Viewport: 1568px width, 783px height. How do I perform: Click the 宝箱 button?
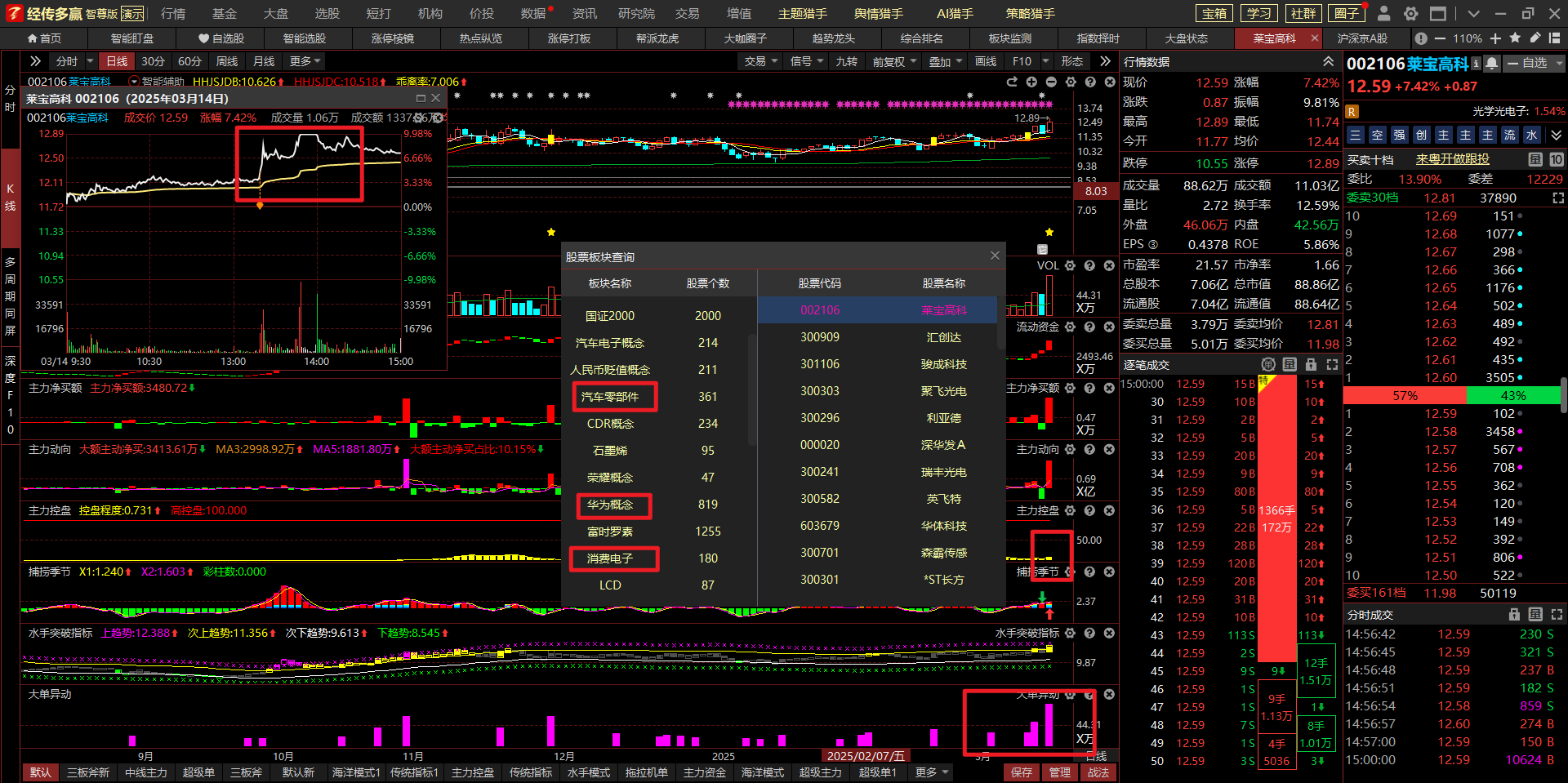(x=1214, y=13)
